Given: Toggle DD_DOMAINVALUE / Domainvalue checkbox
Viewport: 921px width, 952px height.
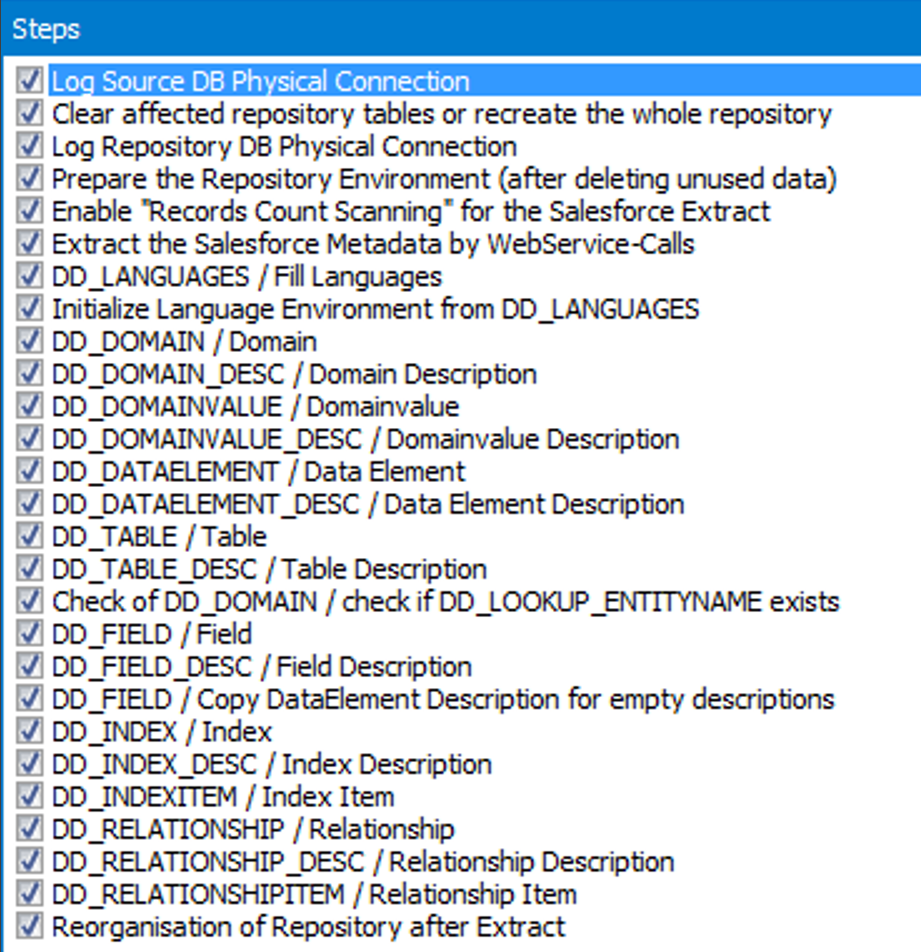Looking at the screenshot, I should [29, 406].
